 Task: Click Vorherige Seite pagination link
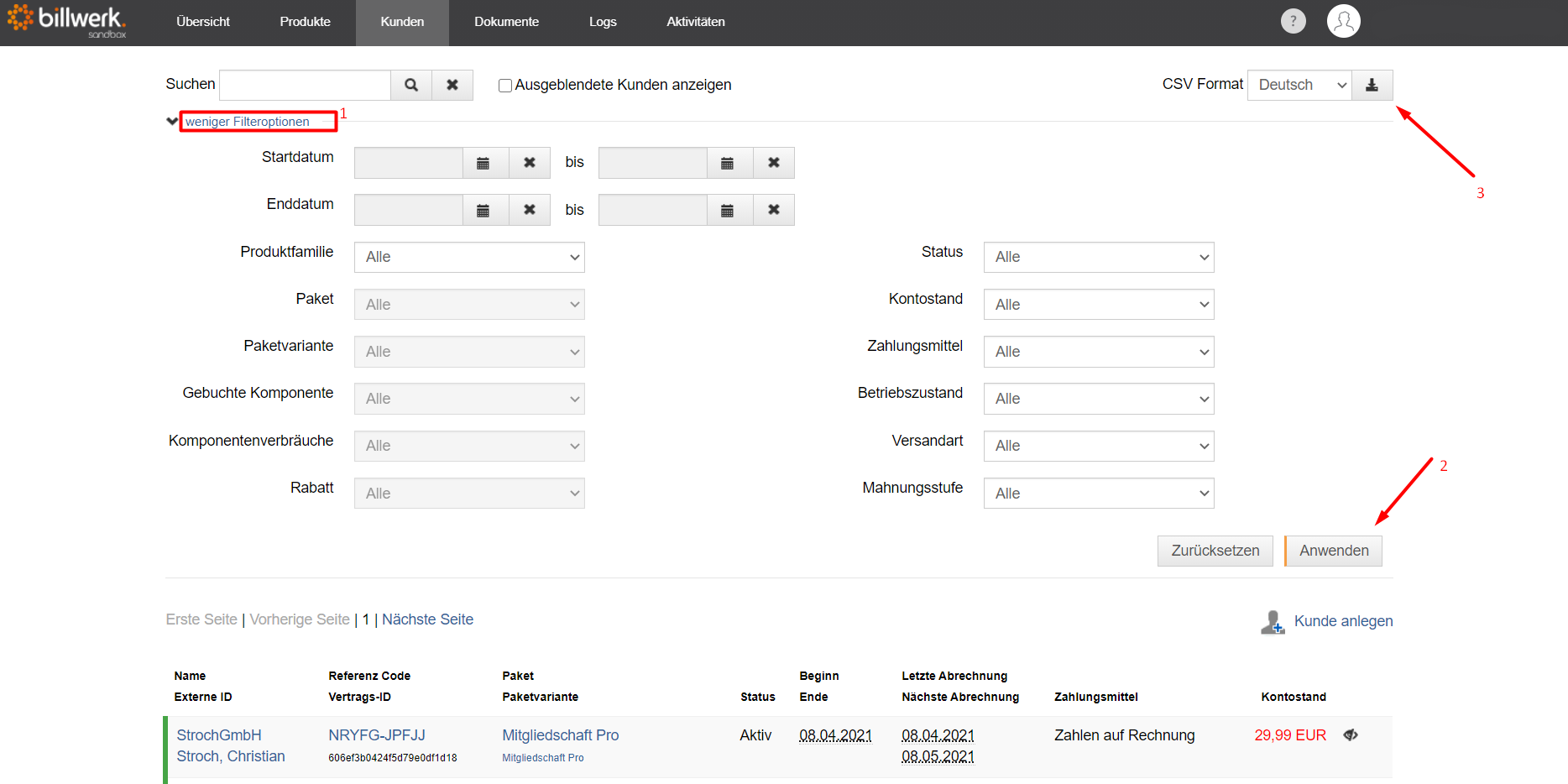coord(300,619)
